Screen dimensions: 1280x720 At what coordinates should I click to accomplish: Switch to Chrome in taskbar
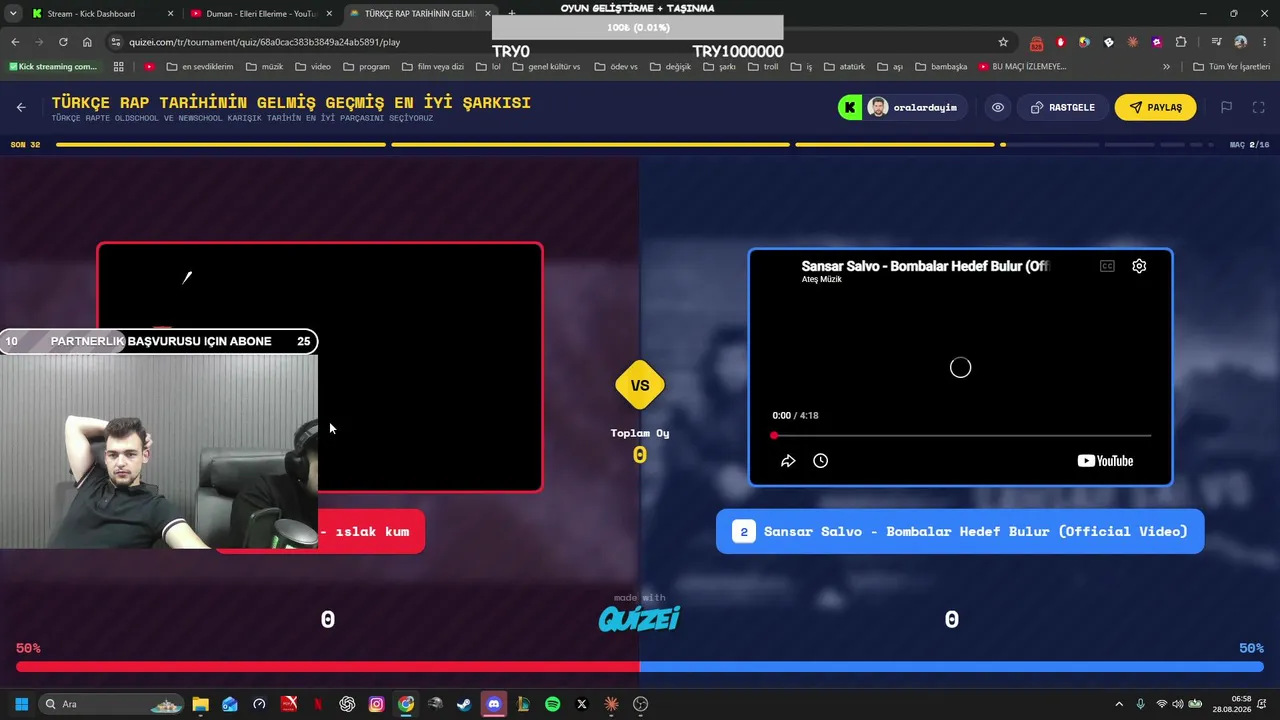(405, 704)
